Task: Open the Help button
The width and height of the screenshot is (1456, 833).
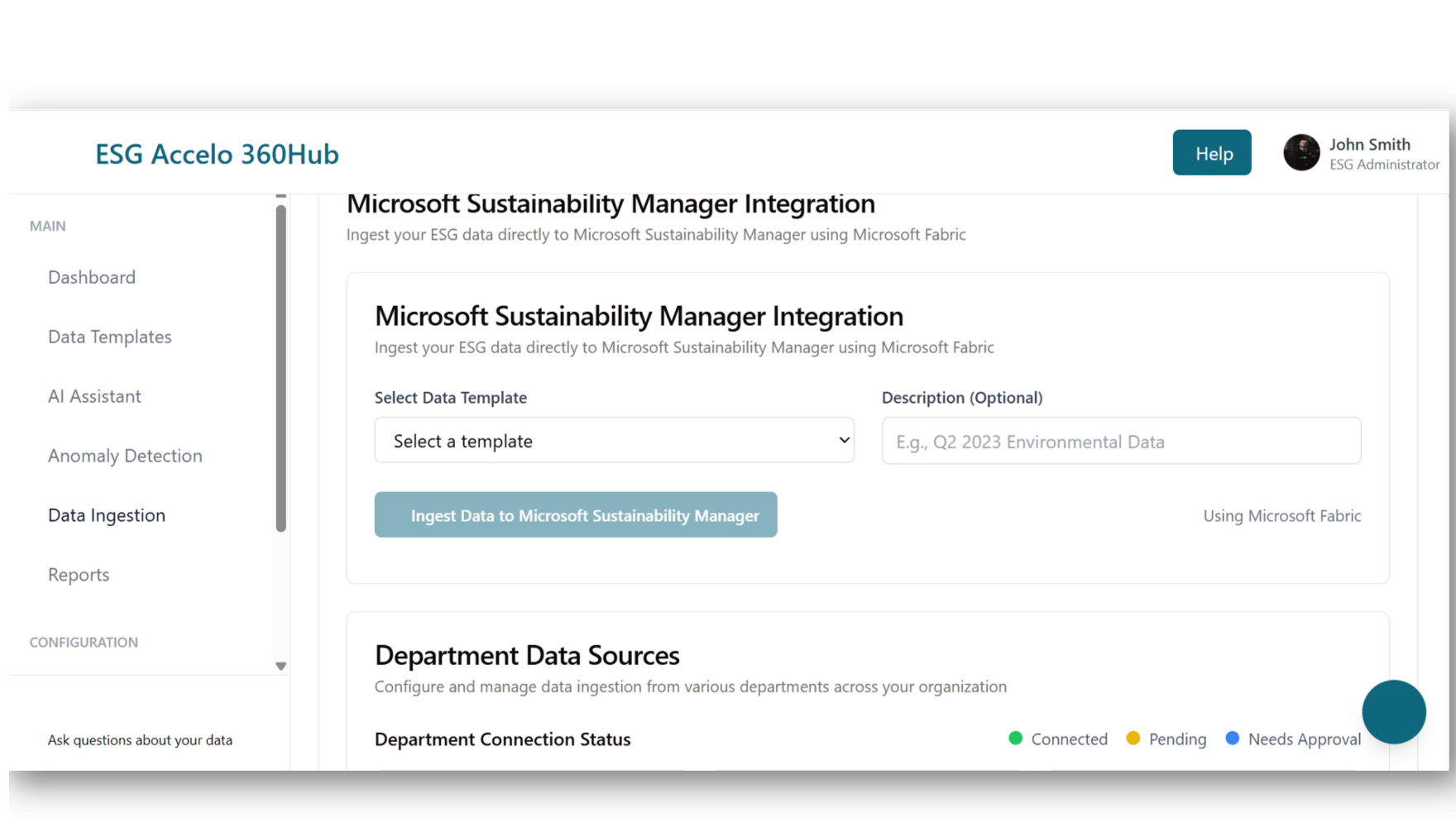Action: pos(1211,153)
